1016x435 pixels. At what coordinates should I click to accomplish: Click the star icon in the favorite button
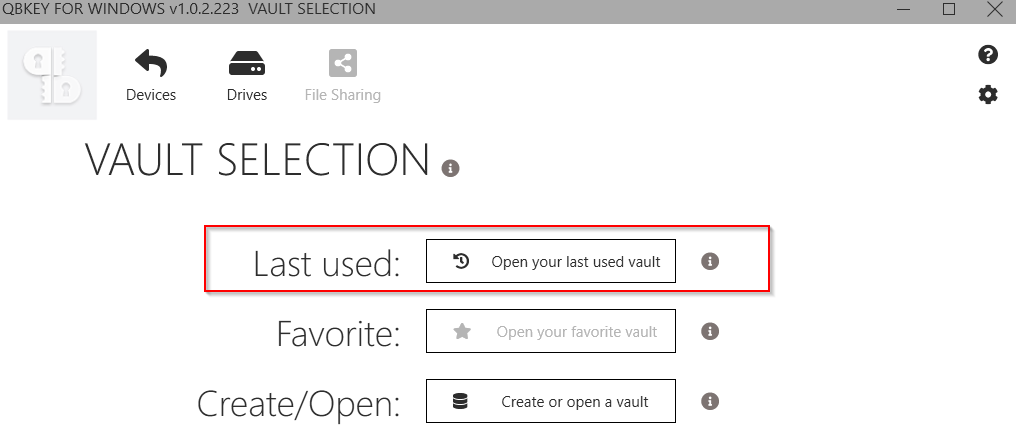[461, 331]
